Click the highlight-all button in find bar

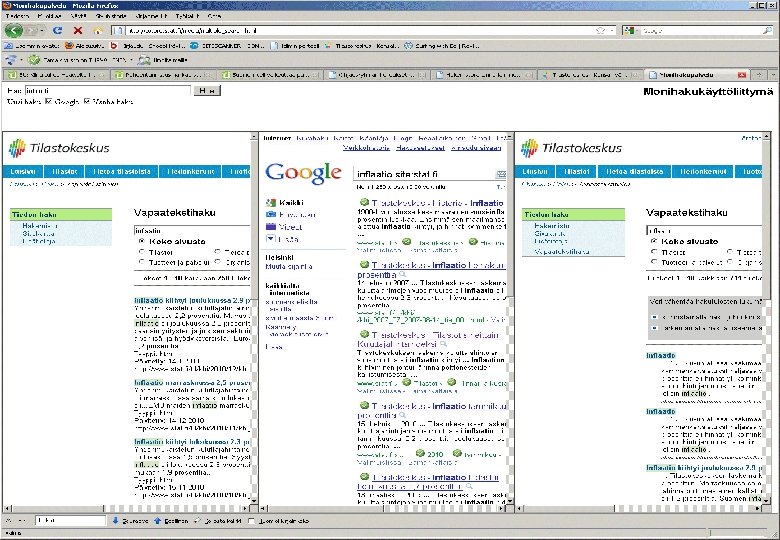tap(218, 521)
